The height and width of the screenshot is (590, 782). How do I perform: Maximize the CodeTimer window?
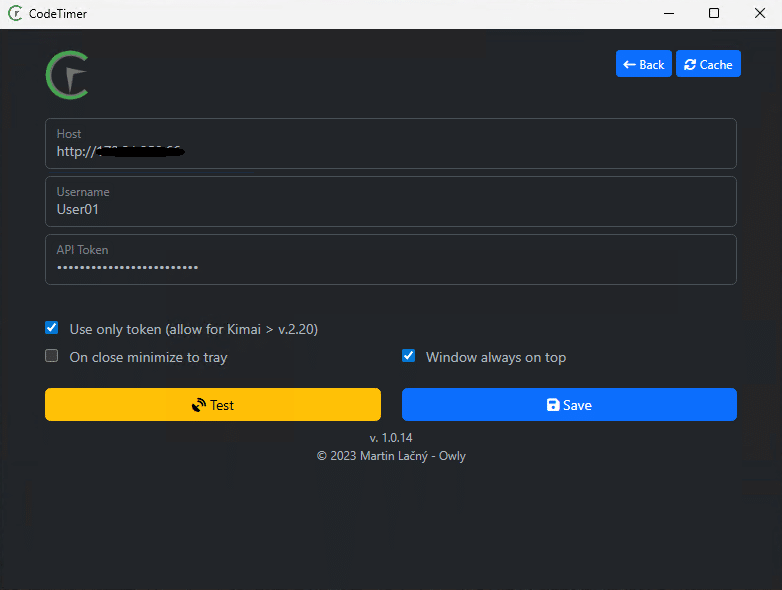coord(713,14)
